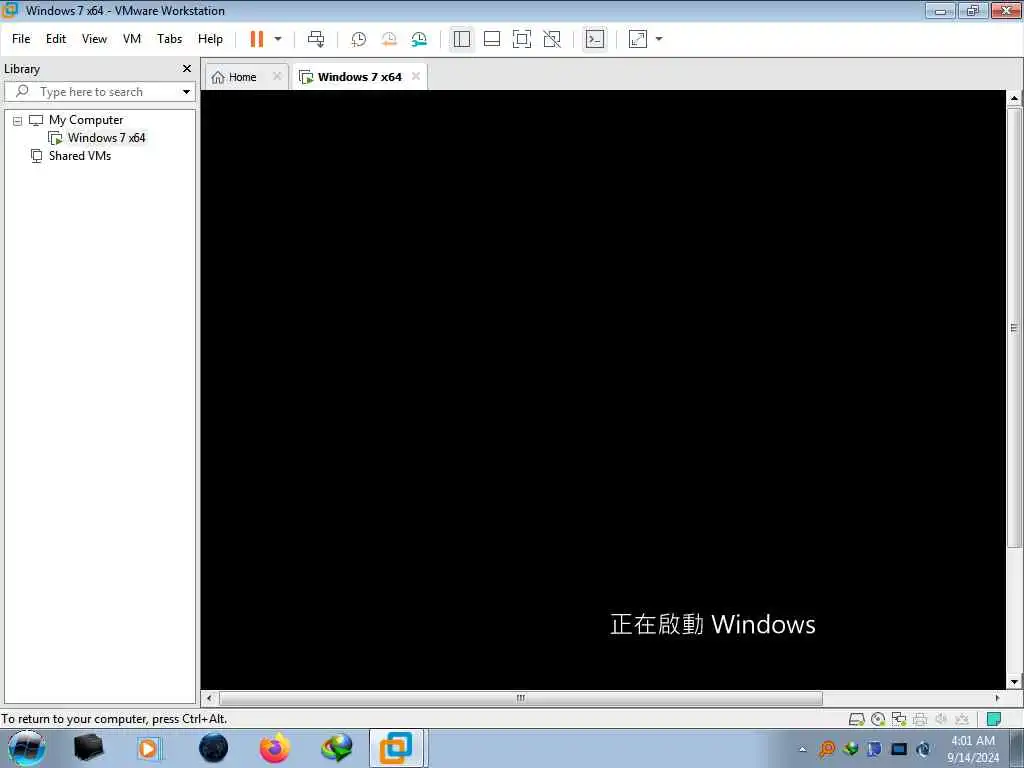
Task: Open the black box taskbar icon
Action: tap(88, 748)
